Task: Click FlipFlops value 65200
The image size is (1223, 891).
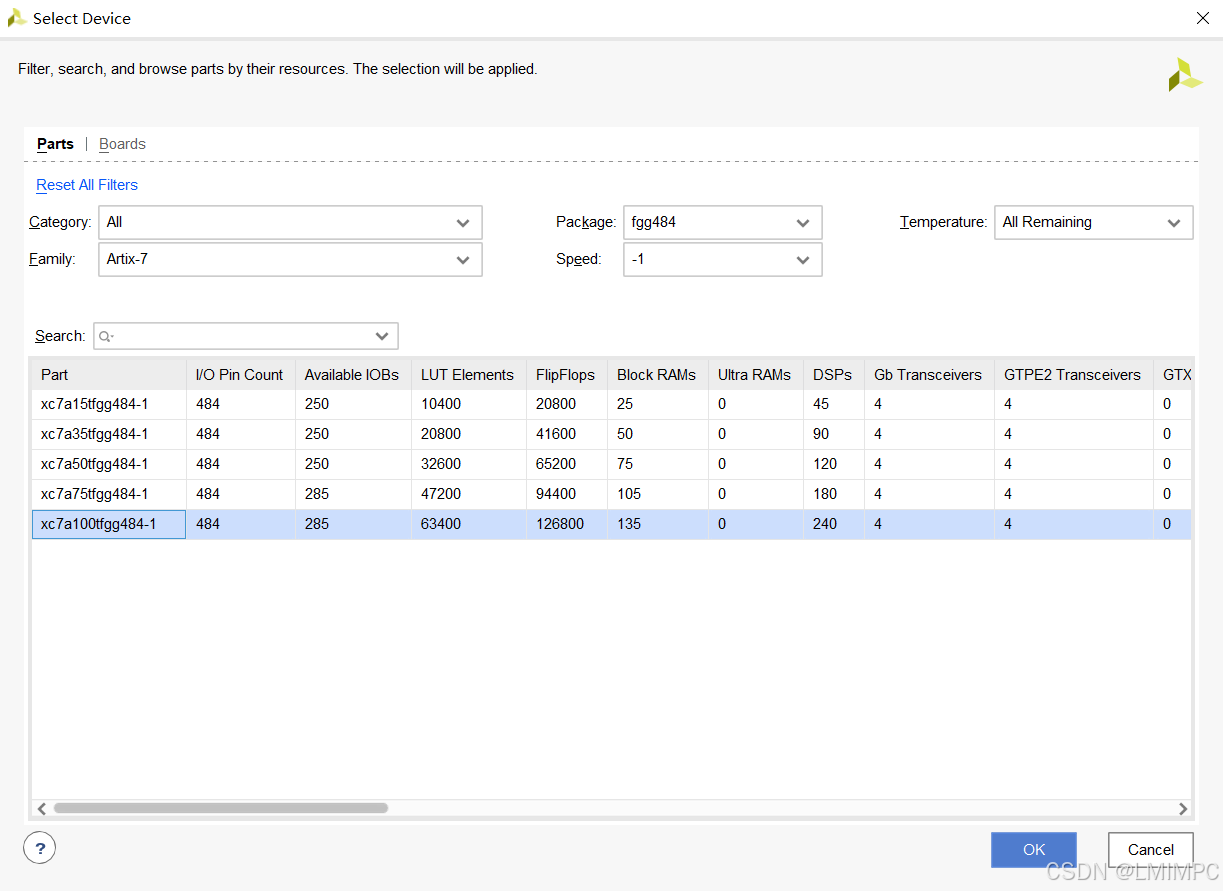Action: click(x=556, y=464)
